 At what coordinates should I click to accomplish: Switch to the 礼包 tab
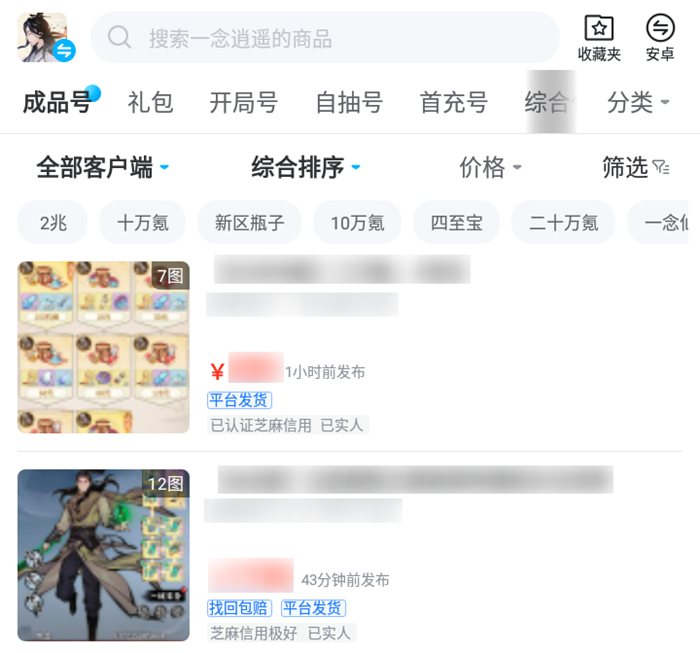click(x=150, y=102)
